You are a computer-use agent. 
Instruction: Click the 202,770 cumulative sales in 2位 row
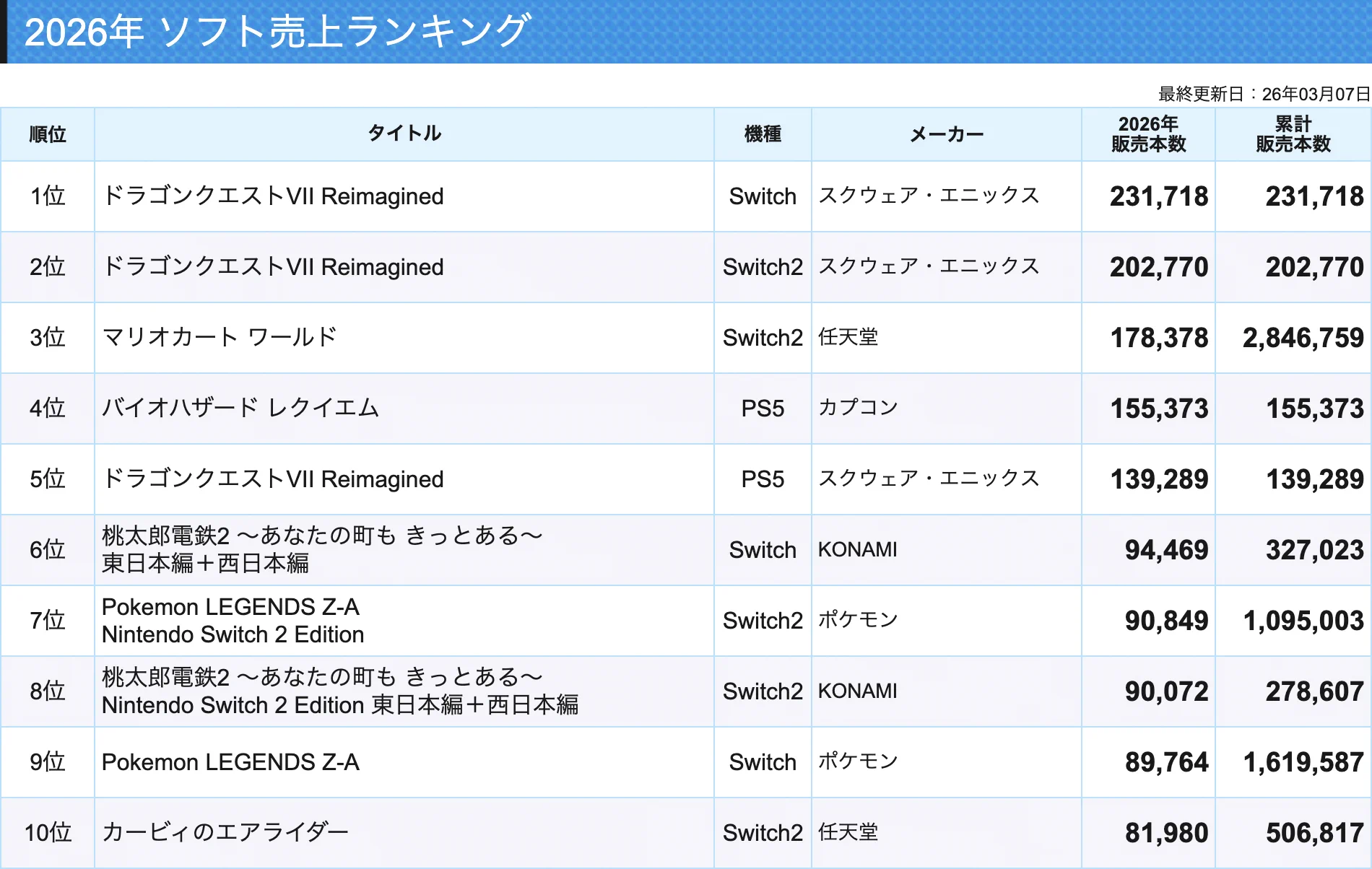(x=1314, y=267)
